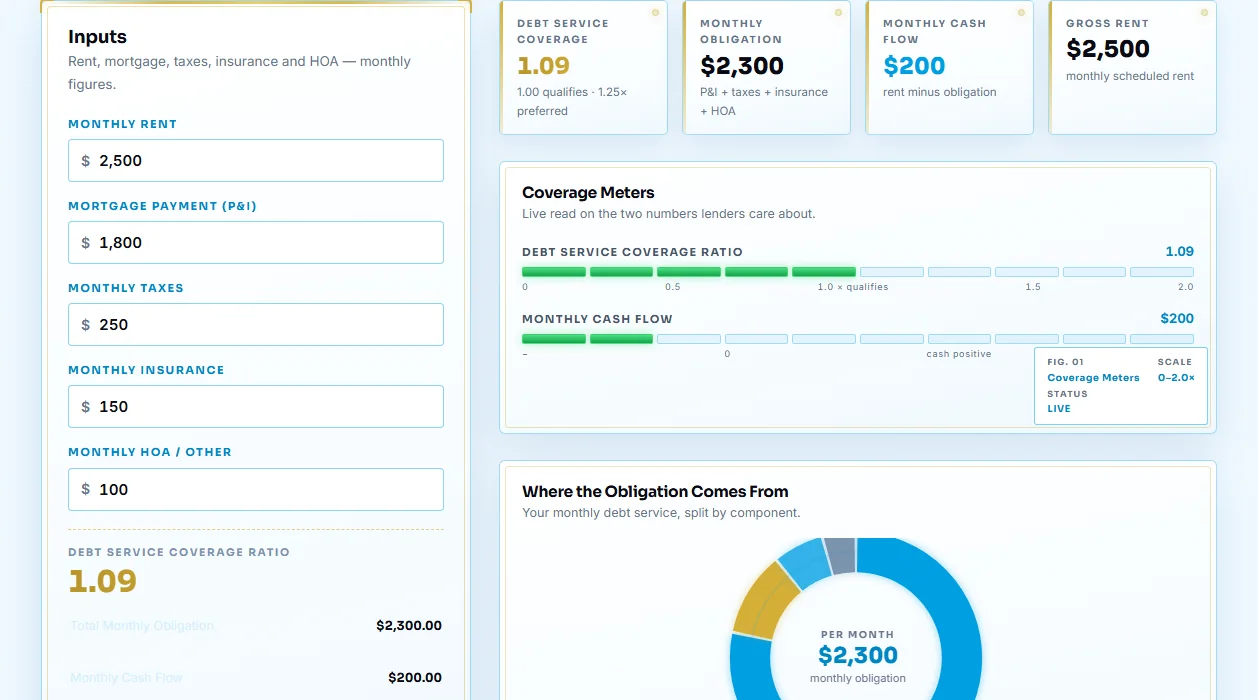Viewport: 1258px width, 700px height.
Task: Click the dot on Gross Rent card
Action: [1204, 13]
